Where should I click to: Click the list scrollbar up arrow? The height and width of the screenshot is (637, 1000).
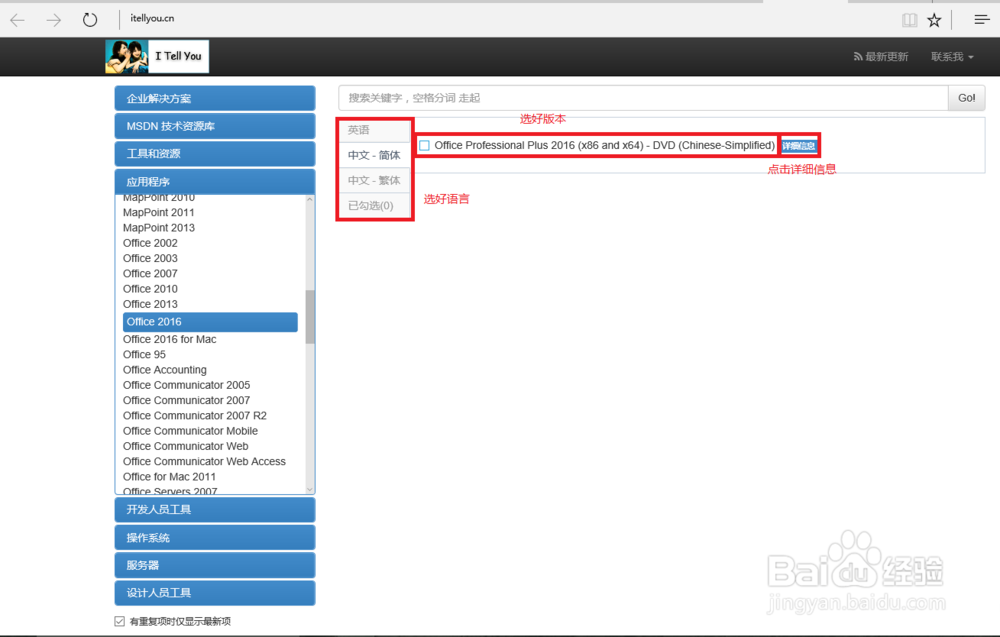point(310,200)
